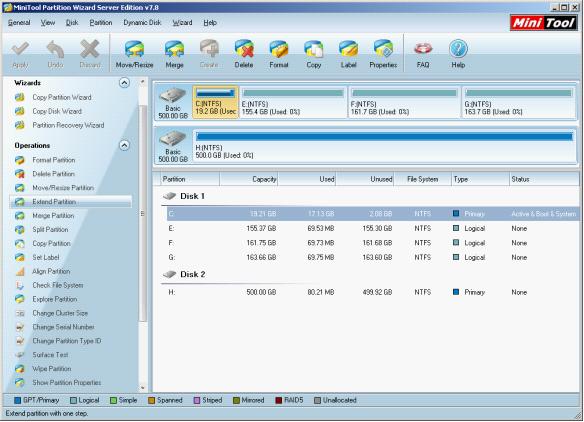Click the Create toolbar icon

tap(209, 54)
